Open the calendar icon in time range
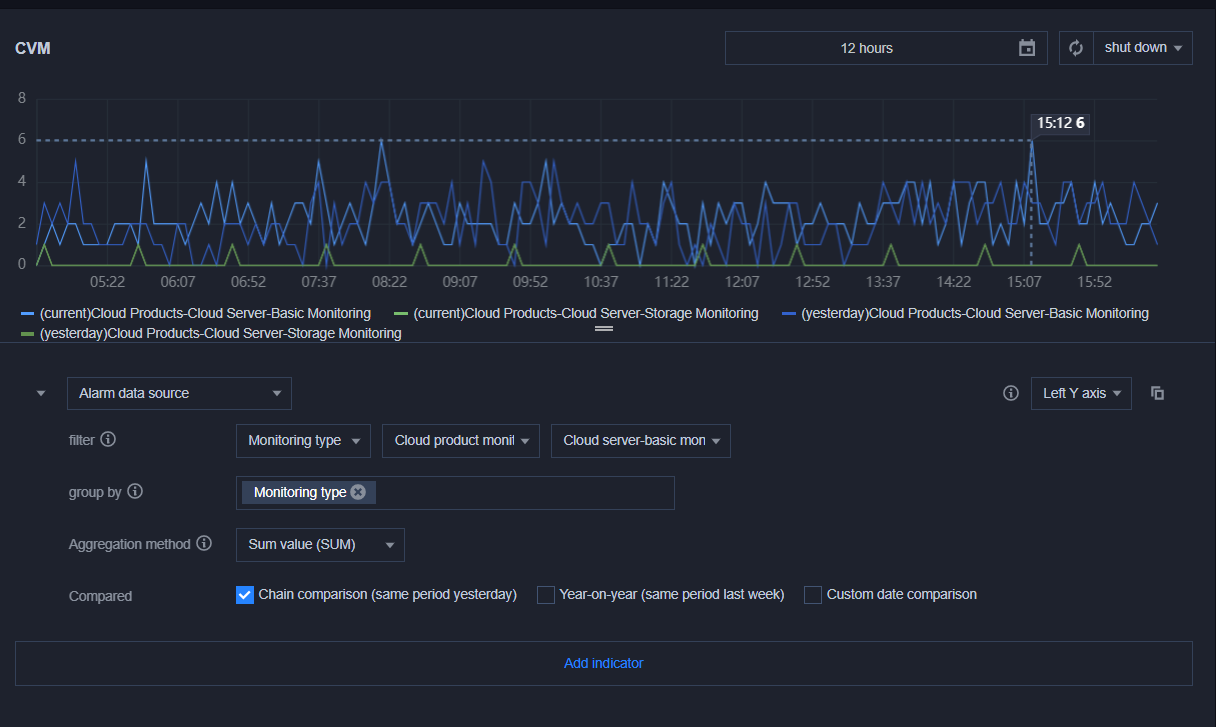The image size is (1216, 727). tap(1027, 48)
